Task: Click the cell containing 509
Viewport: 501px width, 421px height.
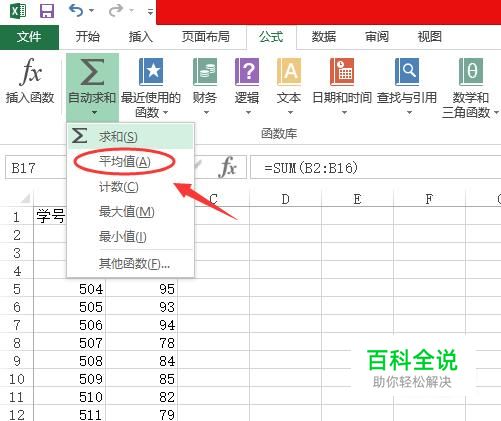Action: [x=70, y=379]
